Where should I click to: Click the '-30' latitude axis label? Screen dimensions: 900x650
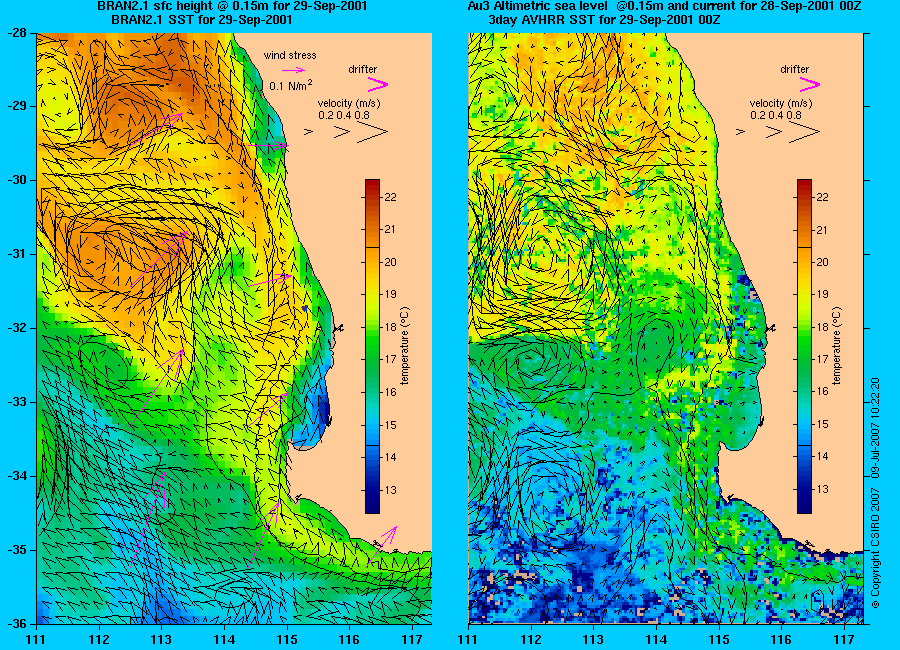point(17,180)
